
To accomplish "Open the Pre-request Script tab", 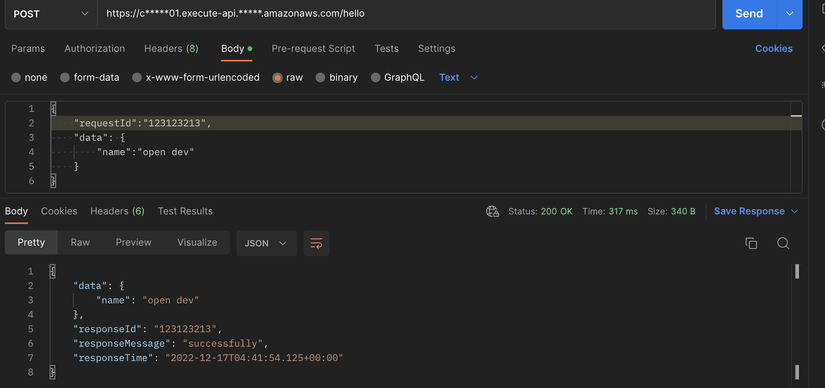I will [x=313, y=48].
